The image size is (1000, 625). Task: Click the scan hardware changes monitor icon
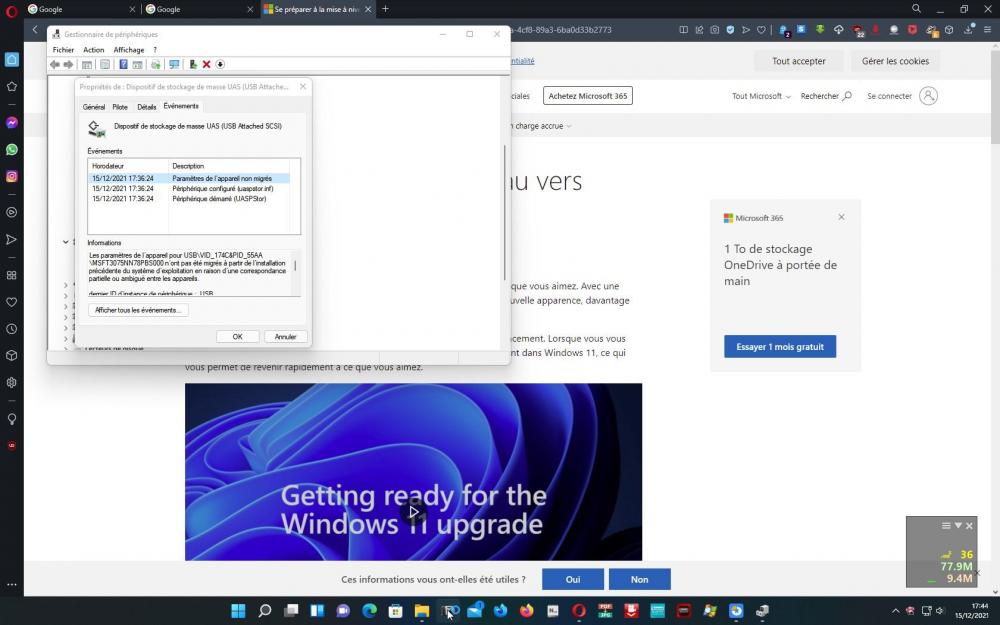[174, 65]
